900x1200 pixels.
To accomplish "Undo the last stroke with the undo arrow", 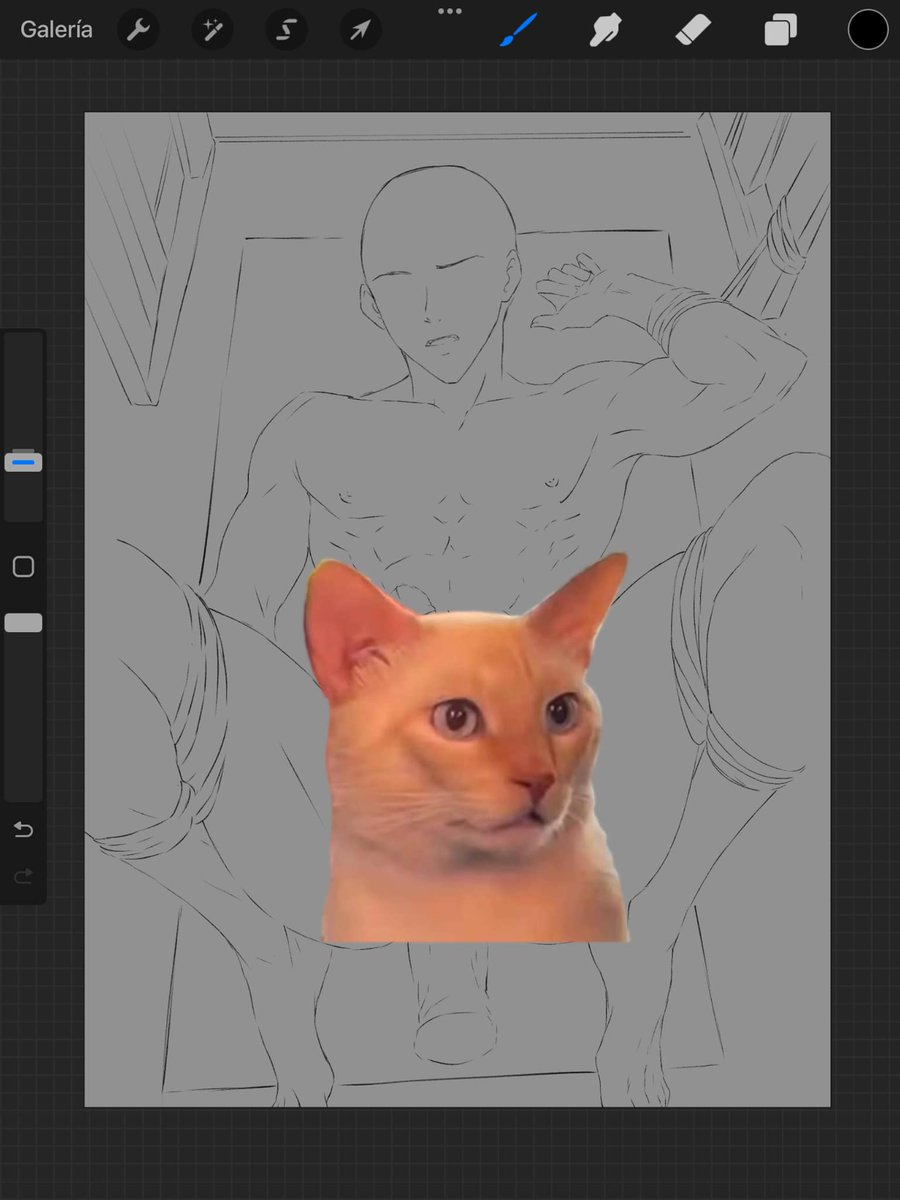I will (23, 830).
